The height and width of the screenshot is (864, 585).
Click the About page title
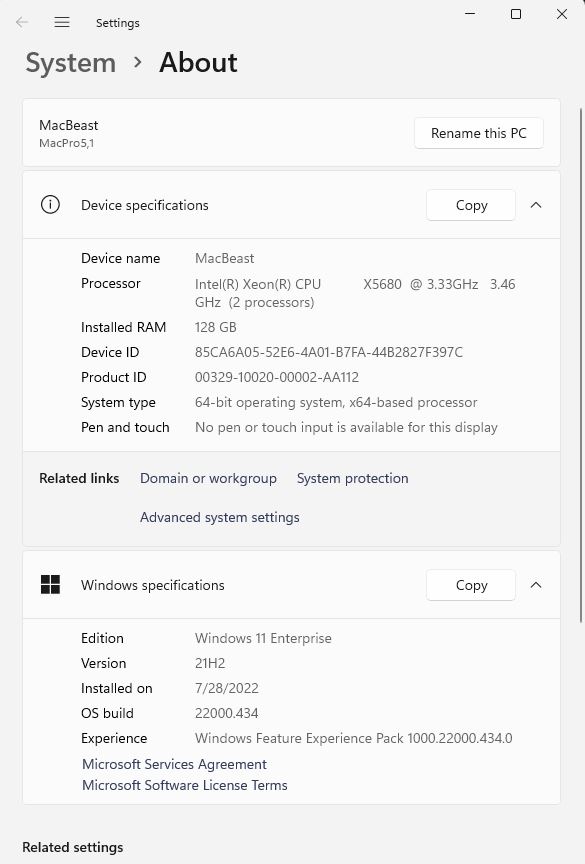pyautogui.click(x=198, y=62)
